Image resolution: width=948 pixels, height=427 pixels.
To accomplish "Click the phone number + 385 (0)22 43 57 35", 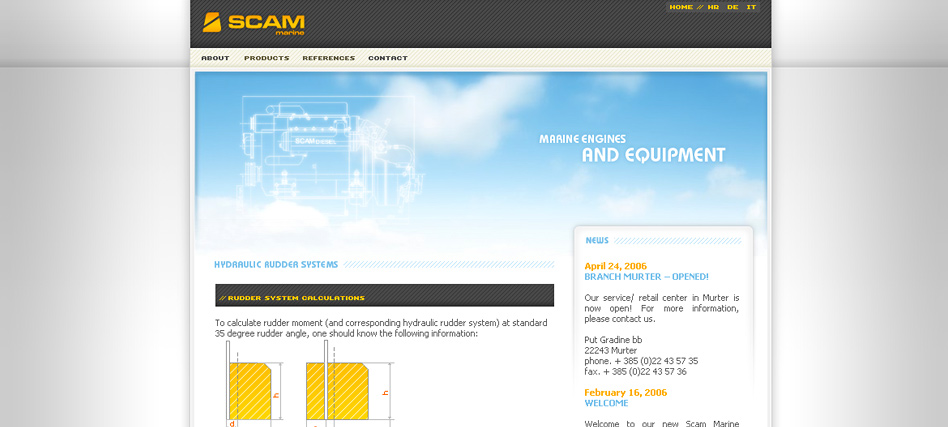I will [641, 361].
